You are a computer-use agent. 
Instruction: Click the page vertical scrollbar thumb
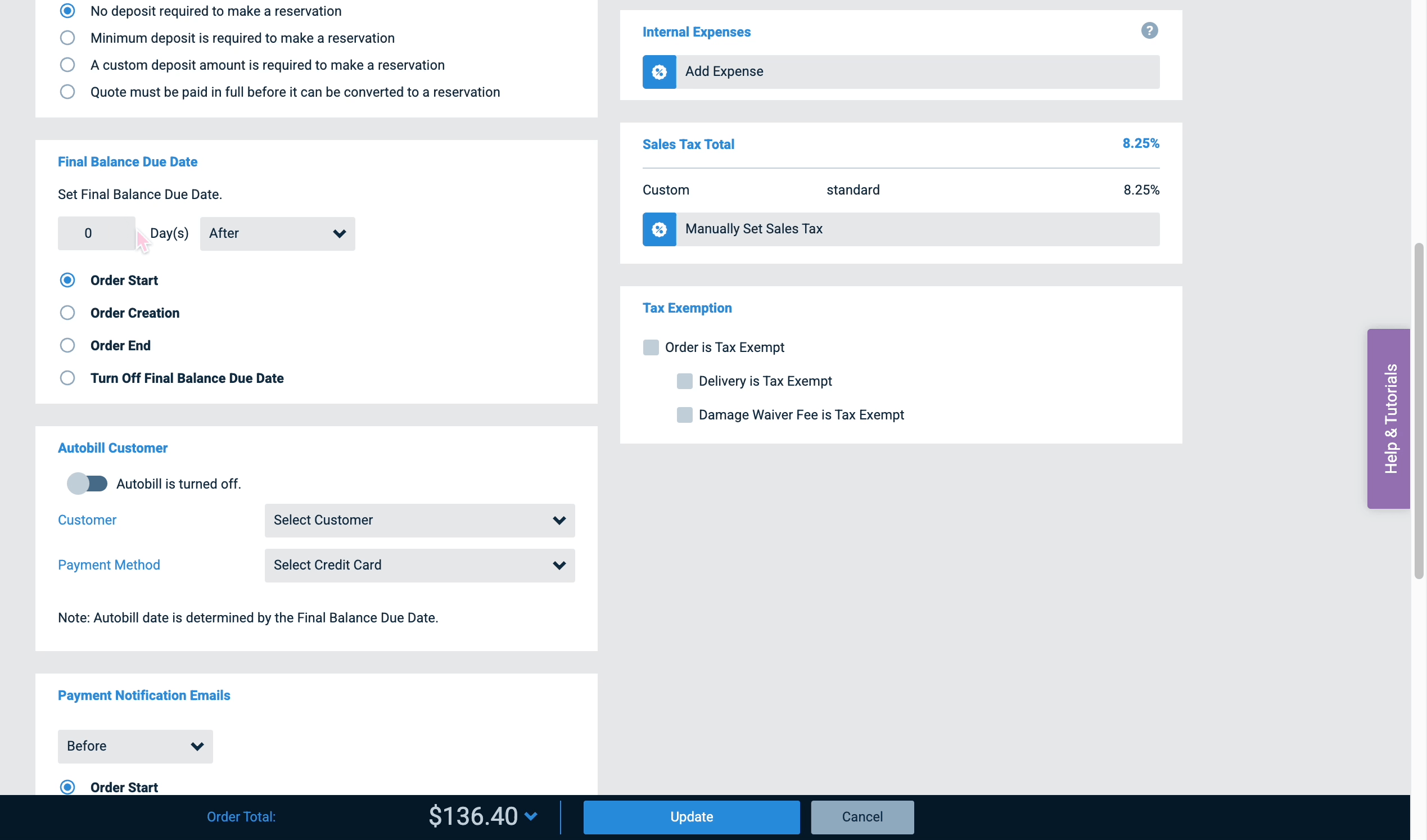pyautogui.click(x=1418, y=410)
